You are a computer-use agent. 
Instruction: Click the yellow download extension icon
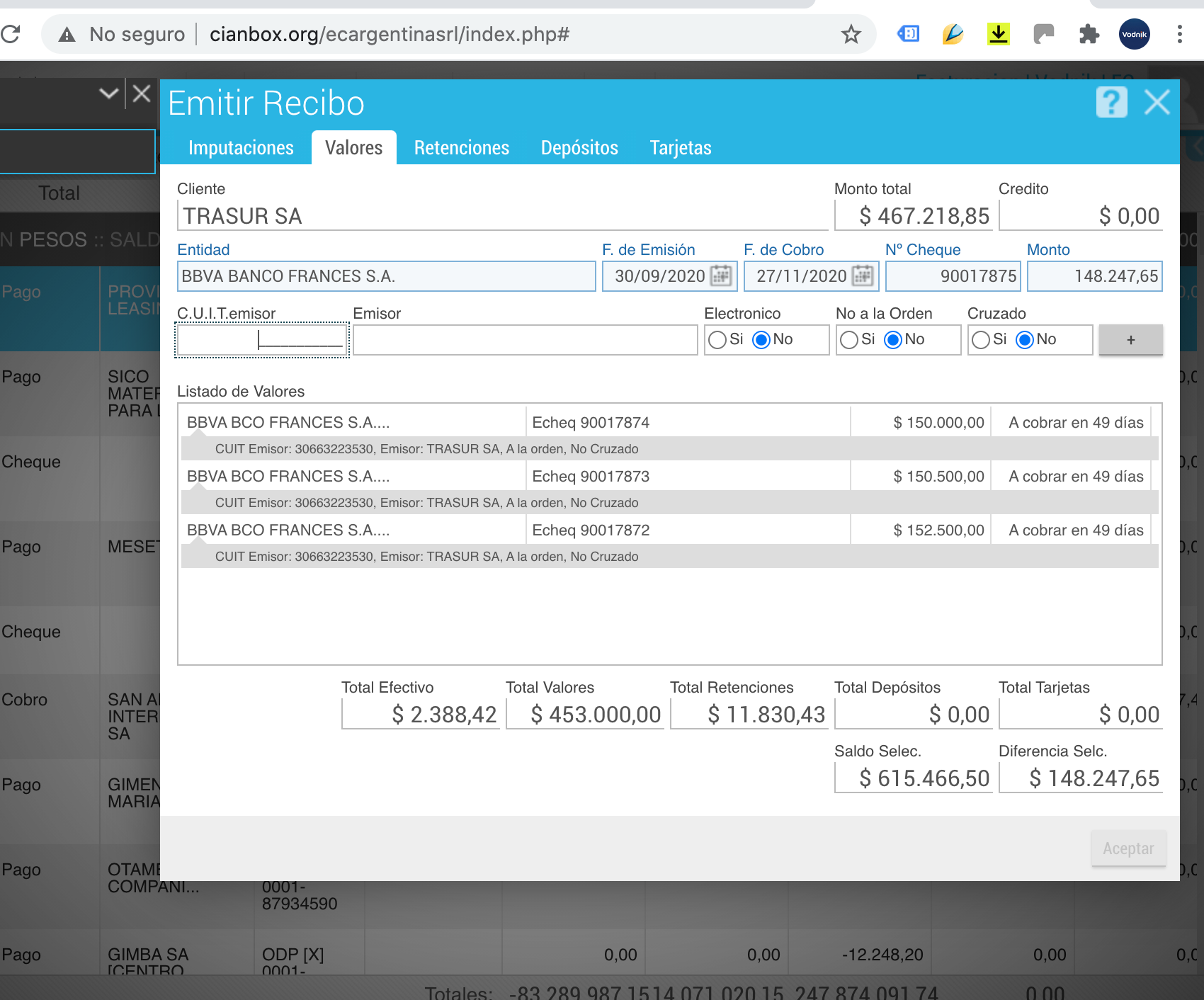pyautogui.click(x=998, y=34)
